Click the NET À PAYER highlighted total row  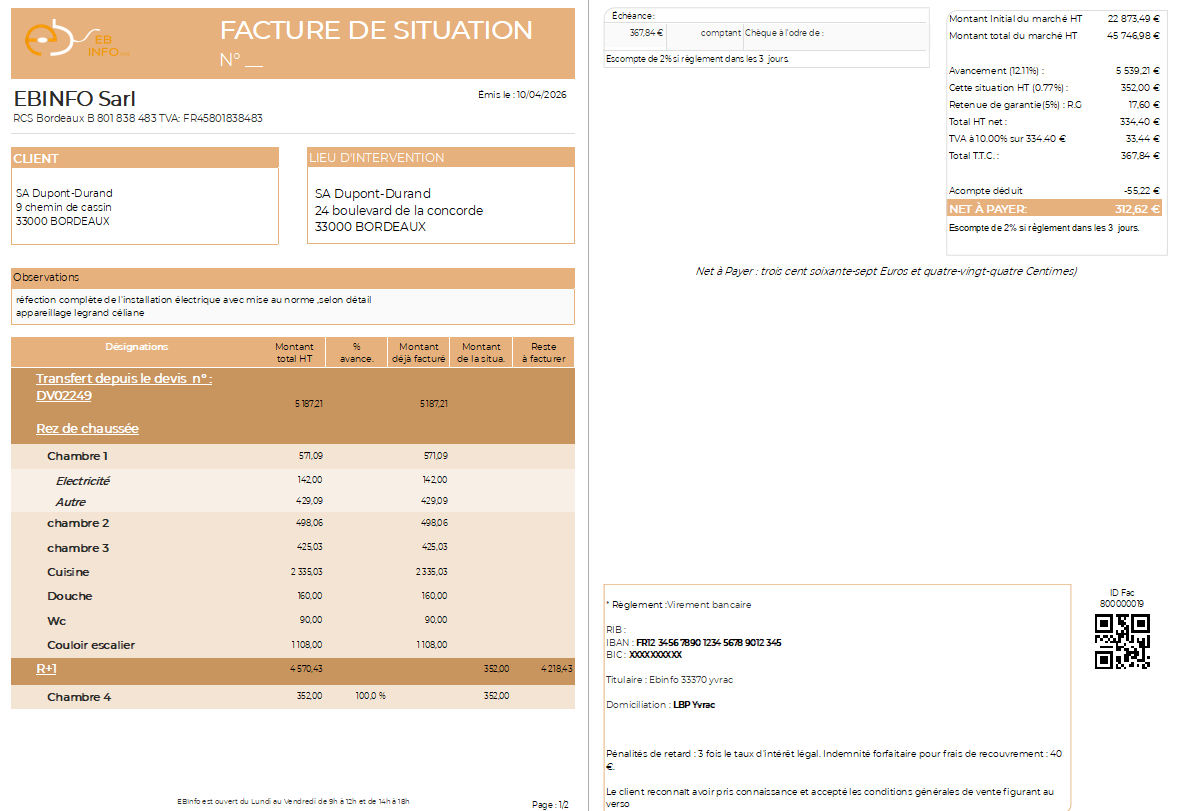point(1054,209)
